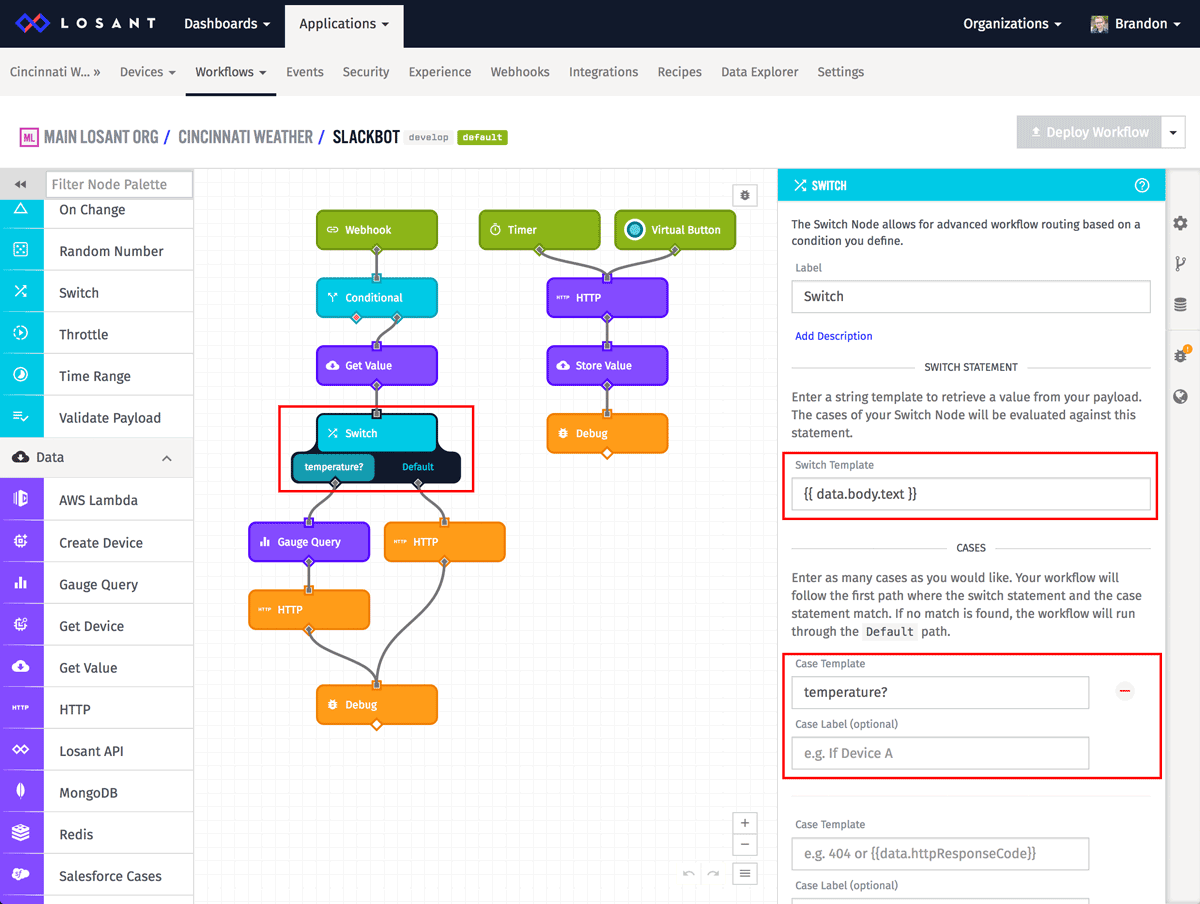Open the Organizations dropdown

click(1012, 24)
